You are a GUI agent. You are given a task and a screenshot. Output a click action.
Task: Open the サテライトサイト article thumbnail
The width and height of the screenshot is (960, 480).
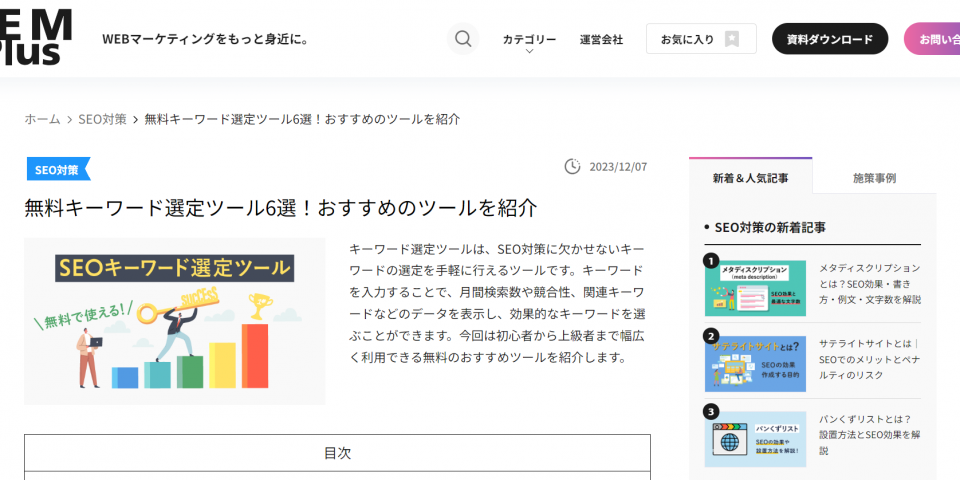pos(755,364)
